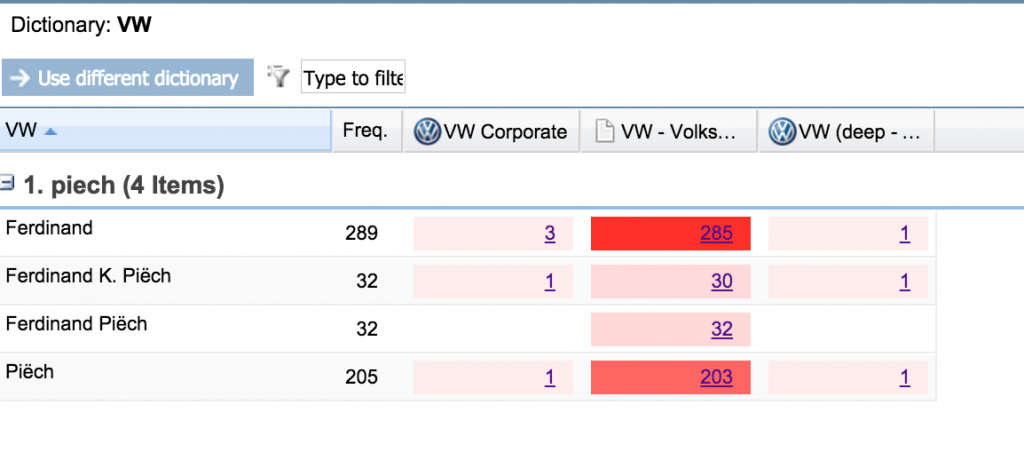Sort by the VW column header
1024x476 pixels.
point(166,131)
